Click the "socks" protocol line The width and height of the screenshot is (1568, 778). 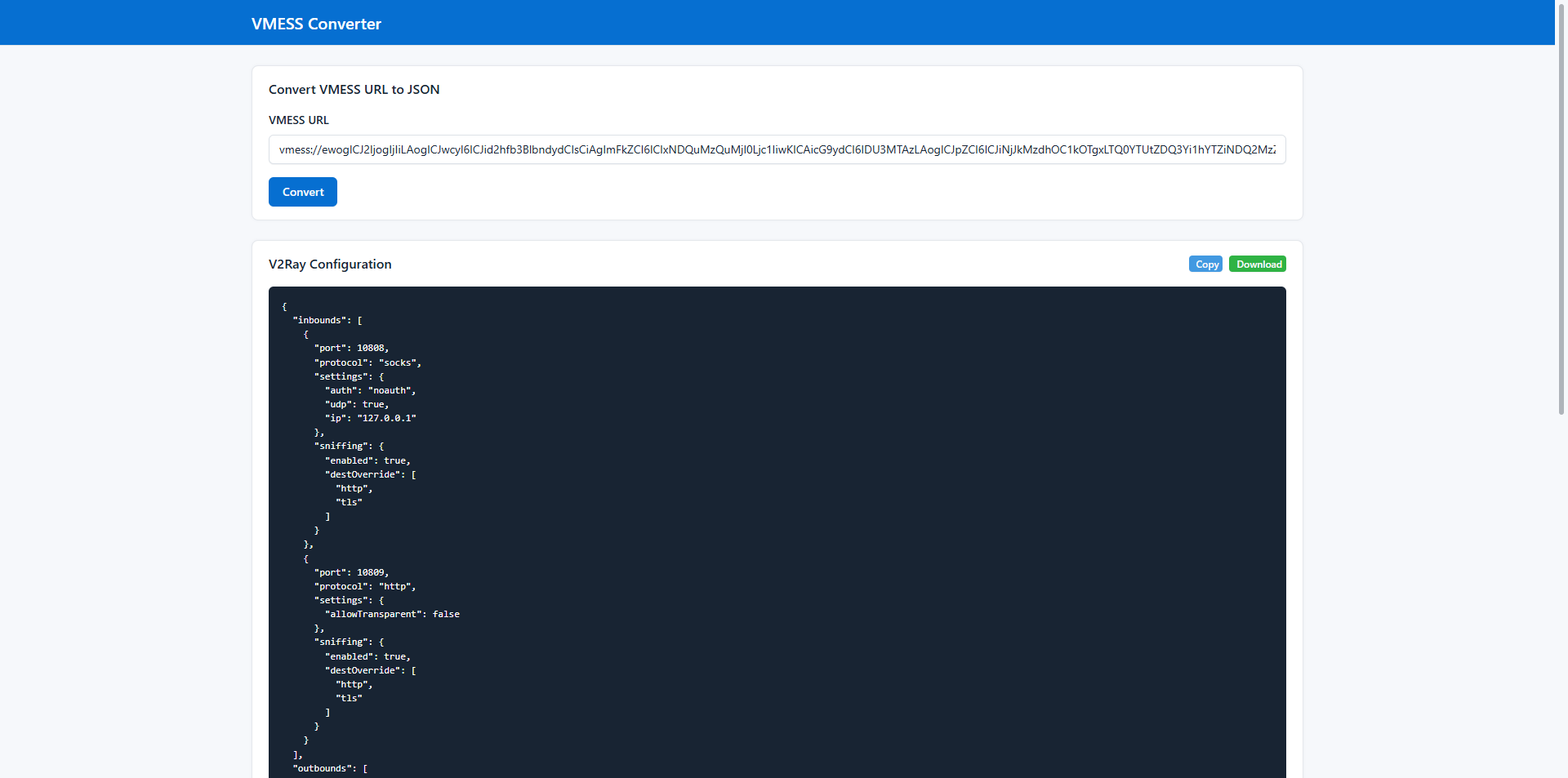point(367,362)
